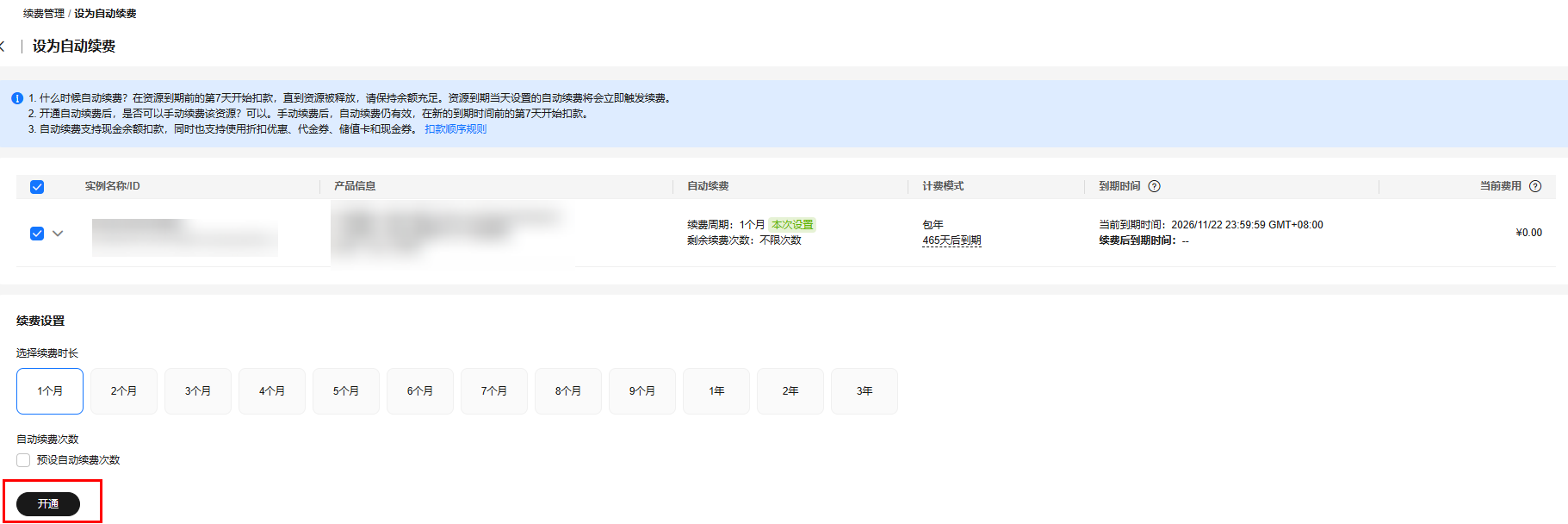Select 2个月 renewal duration
The image size is (1568, 524).
pyautogui.click(x=124, y=391)
